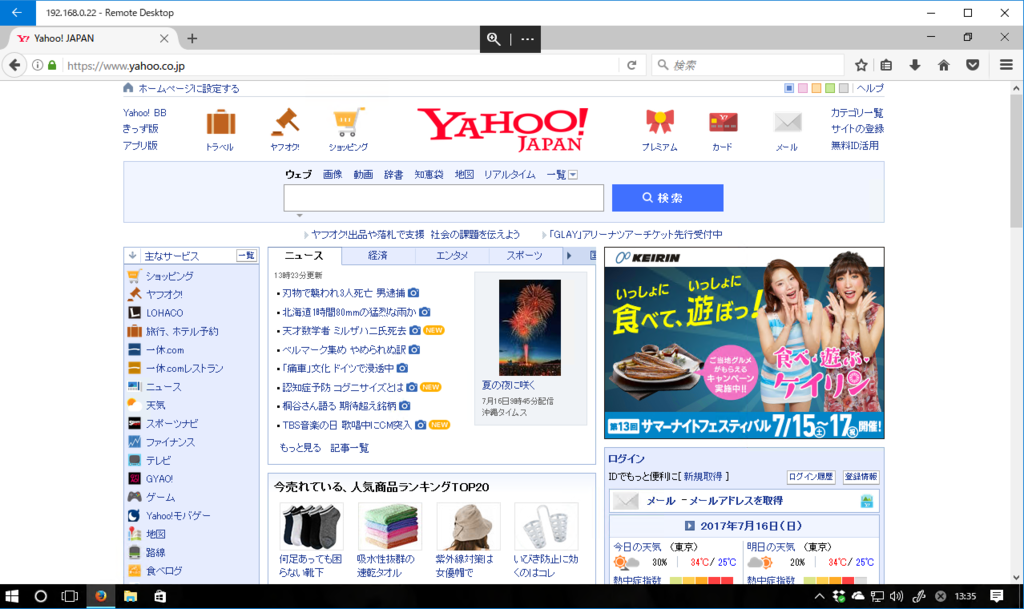Click the ログイン履歴 button
Image resolution: width=1024 pixels, height=609 pixels.
click(810, 477)
